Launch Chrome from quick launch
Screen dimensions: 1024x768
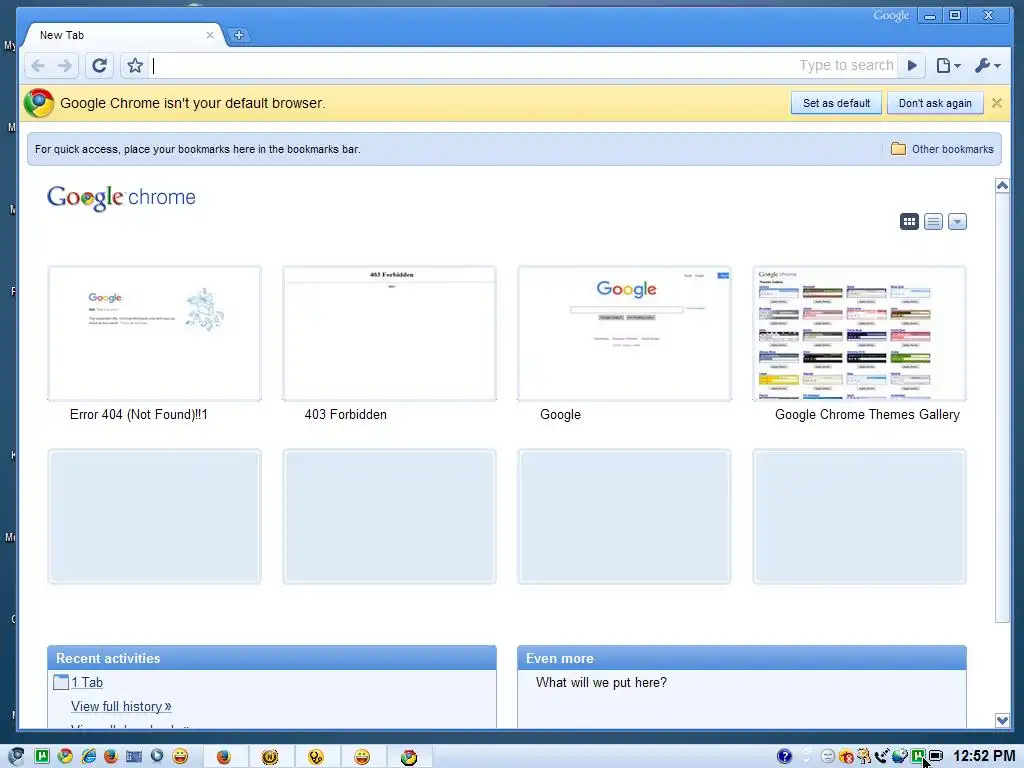[65, 756]
